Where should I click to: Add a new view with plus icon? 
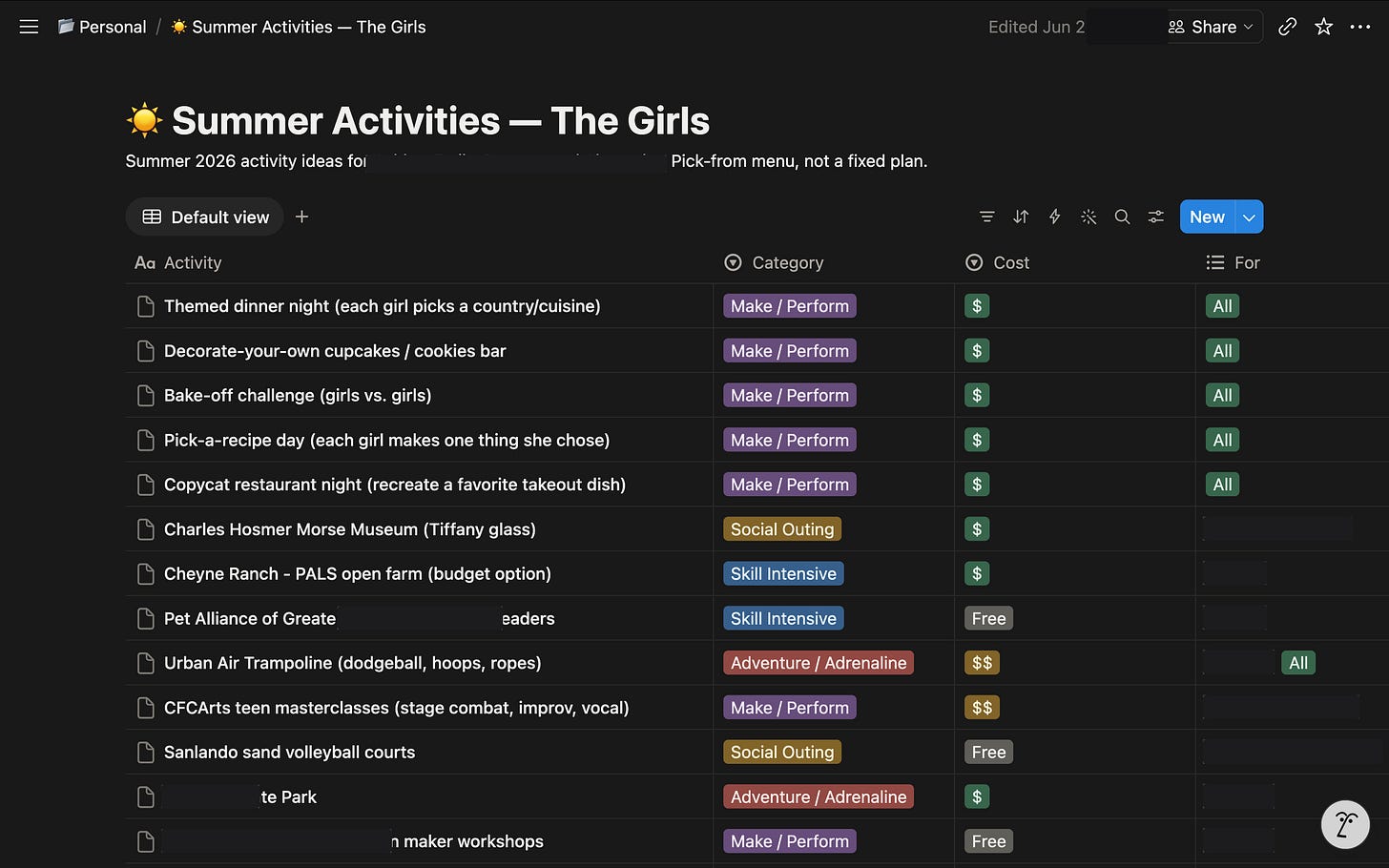coord(301,217)
